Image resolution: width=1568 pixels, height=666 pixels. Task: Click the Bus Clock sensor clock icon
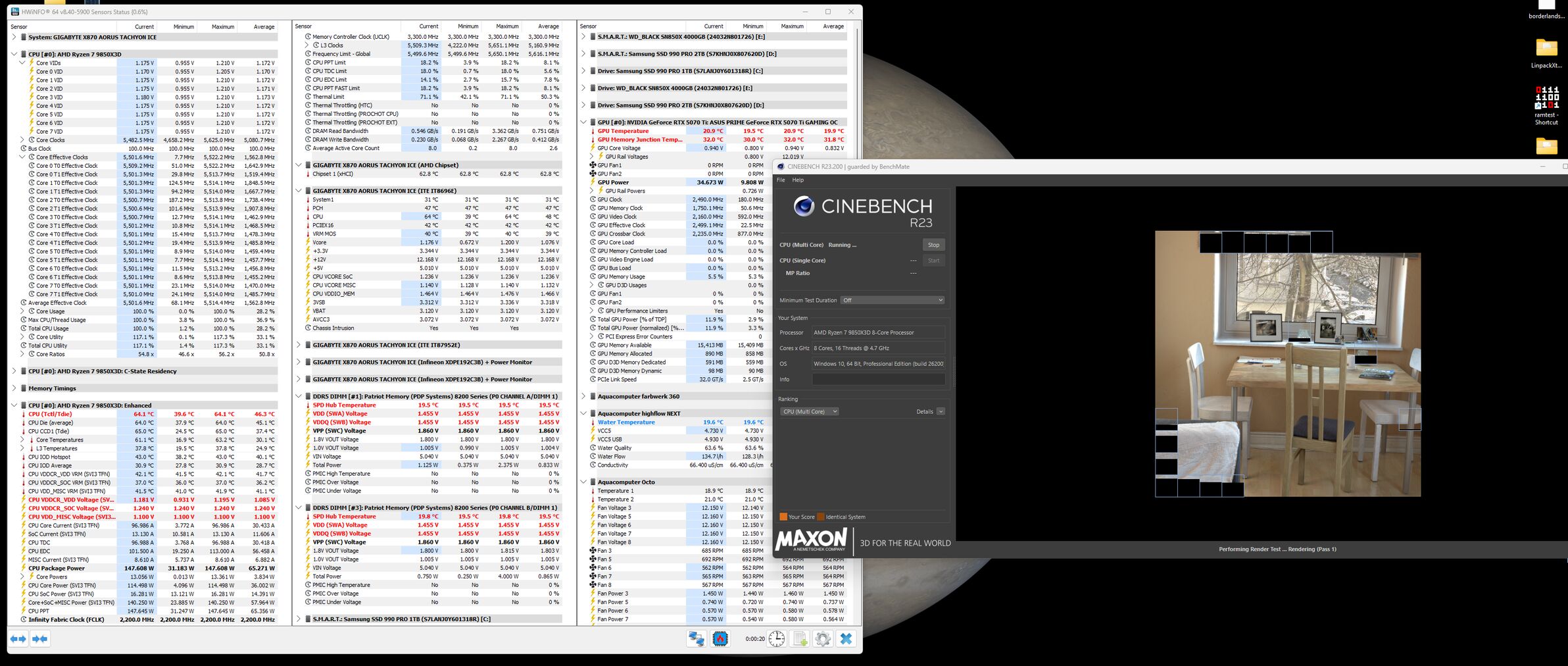[x=23, y=149]
